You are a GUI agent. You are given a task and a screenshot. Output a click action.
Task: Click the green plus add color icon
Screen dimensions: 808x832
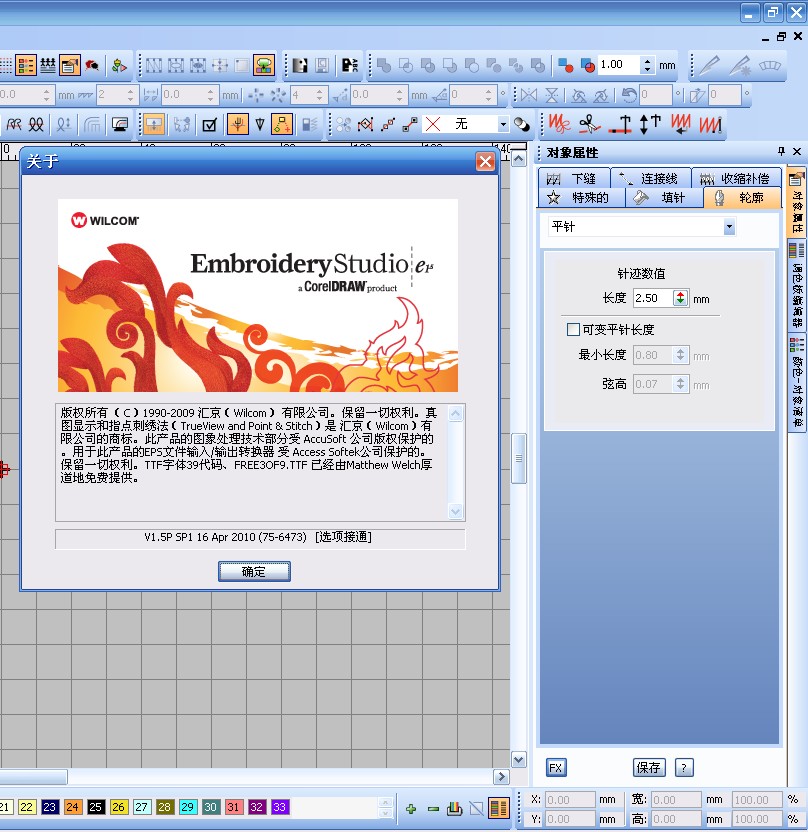[x=411, y=809]
